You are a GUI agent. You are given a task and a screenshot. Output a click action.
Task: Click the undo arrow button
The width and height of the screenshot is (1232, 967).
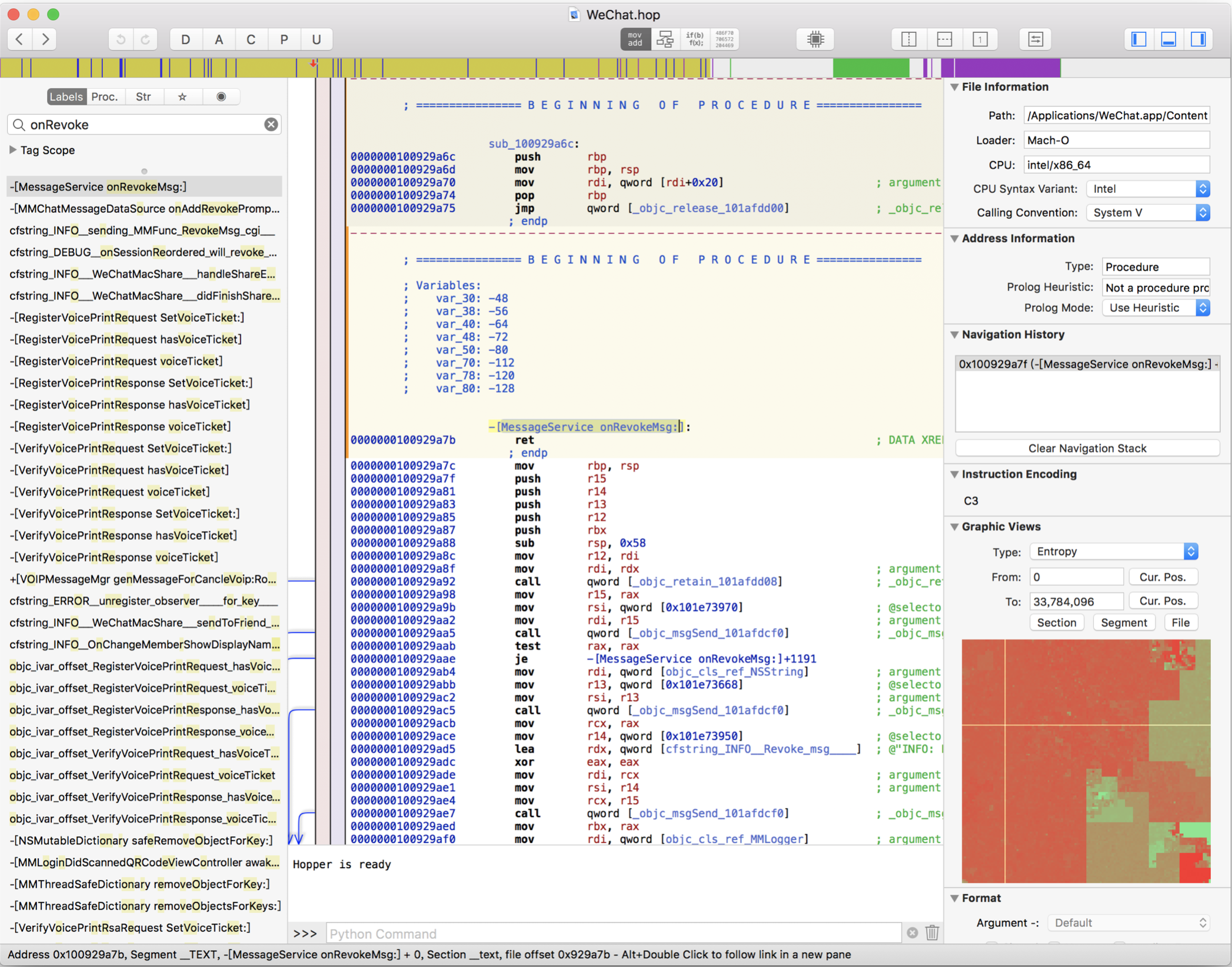[121, 39]
